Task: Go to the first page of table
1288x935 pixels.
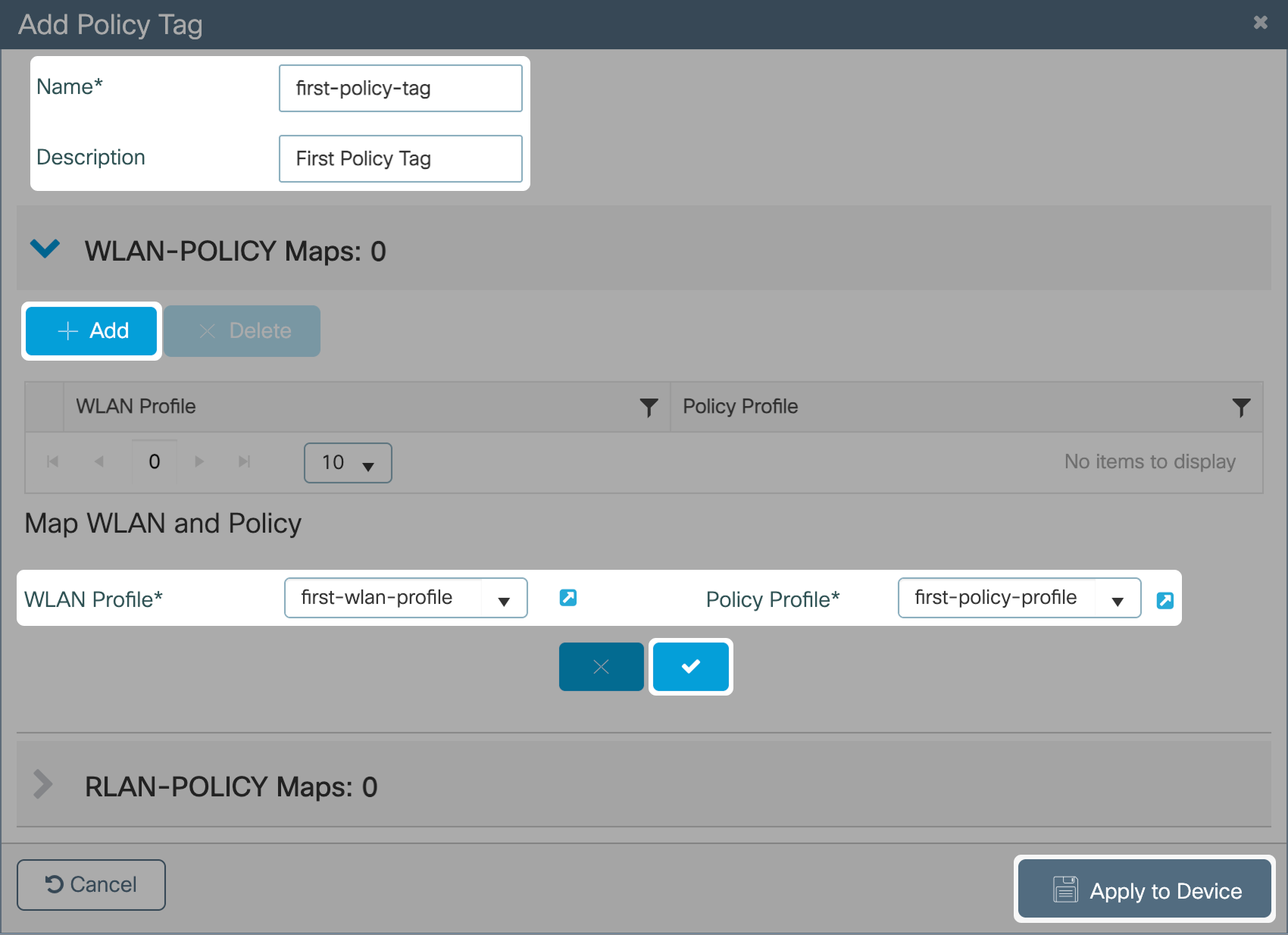Action: (x=52, y=461)
